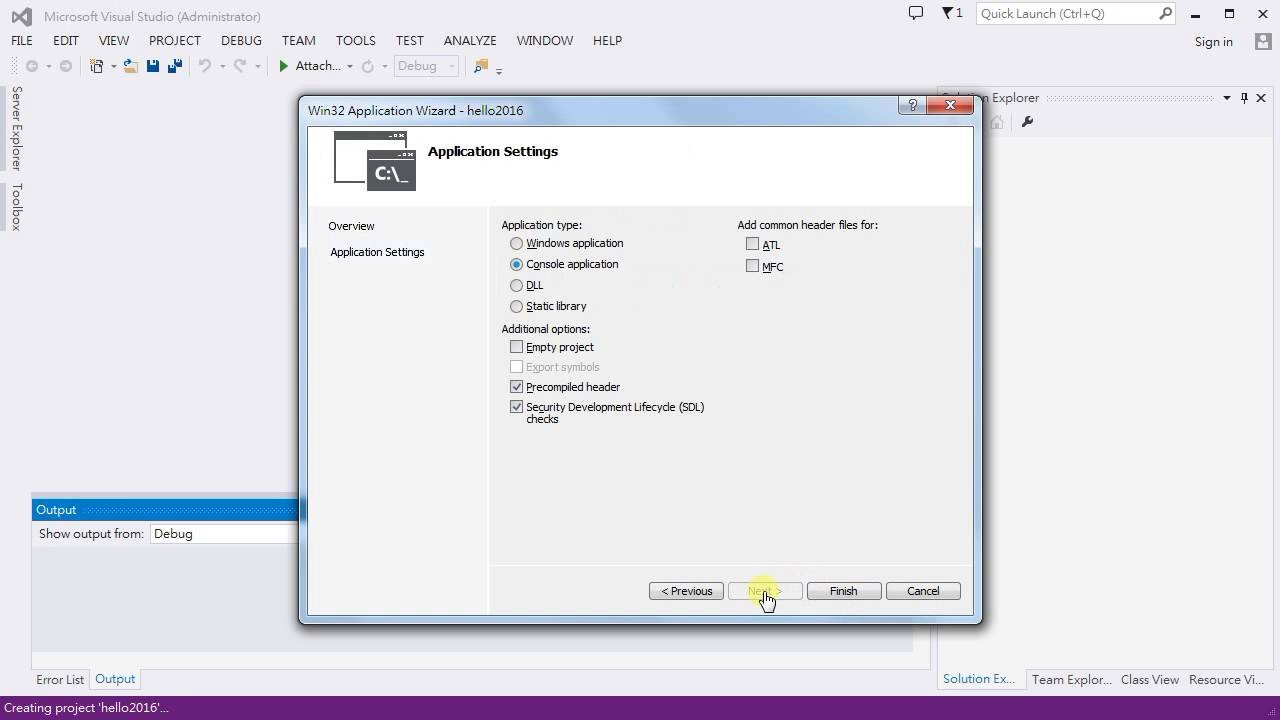Click the green Attach start icon
This screenshot has width=1280, height=720.
coord(284,66)
